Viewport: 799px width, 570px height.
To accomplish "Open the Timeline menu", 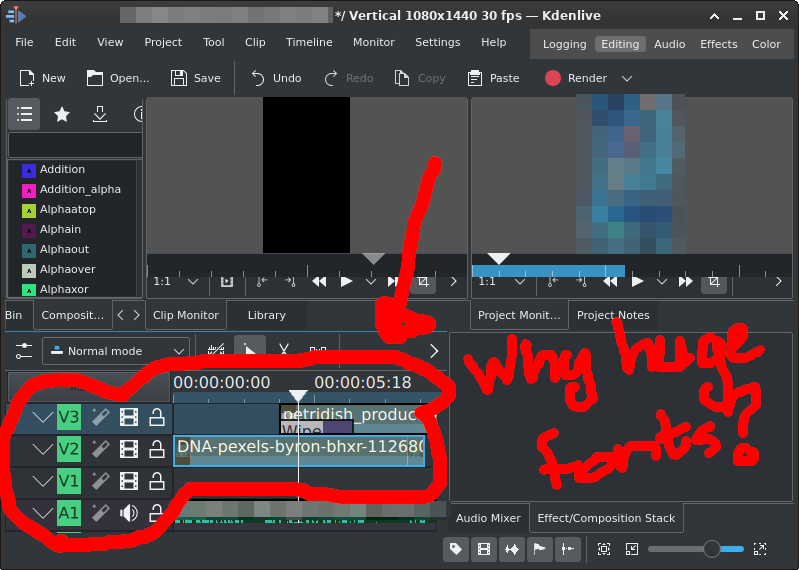I will tap(309, 42).
